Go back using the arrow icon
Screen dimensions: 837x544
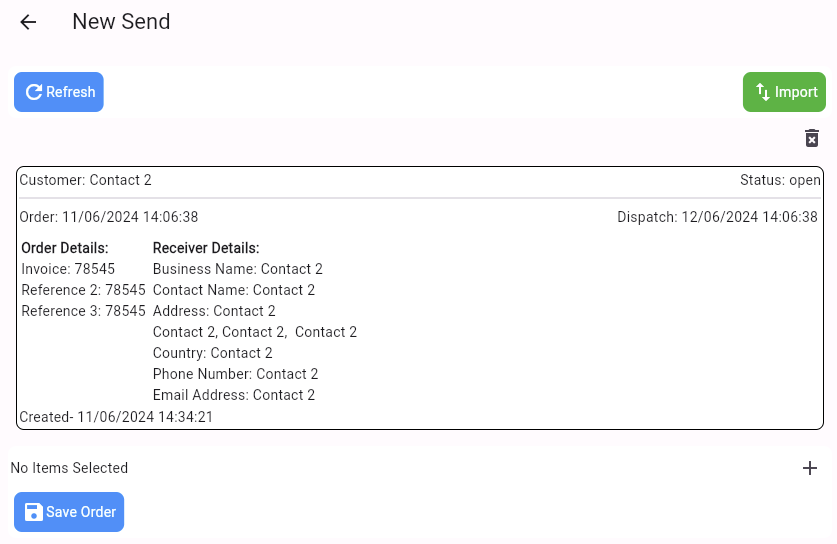point(28,22)
